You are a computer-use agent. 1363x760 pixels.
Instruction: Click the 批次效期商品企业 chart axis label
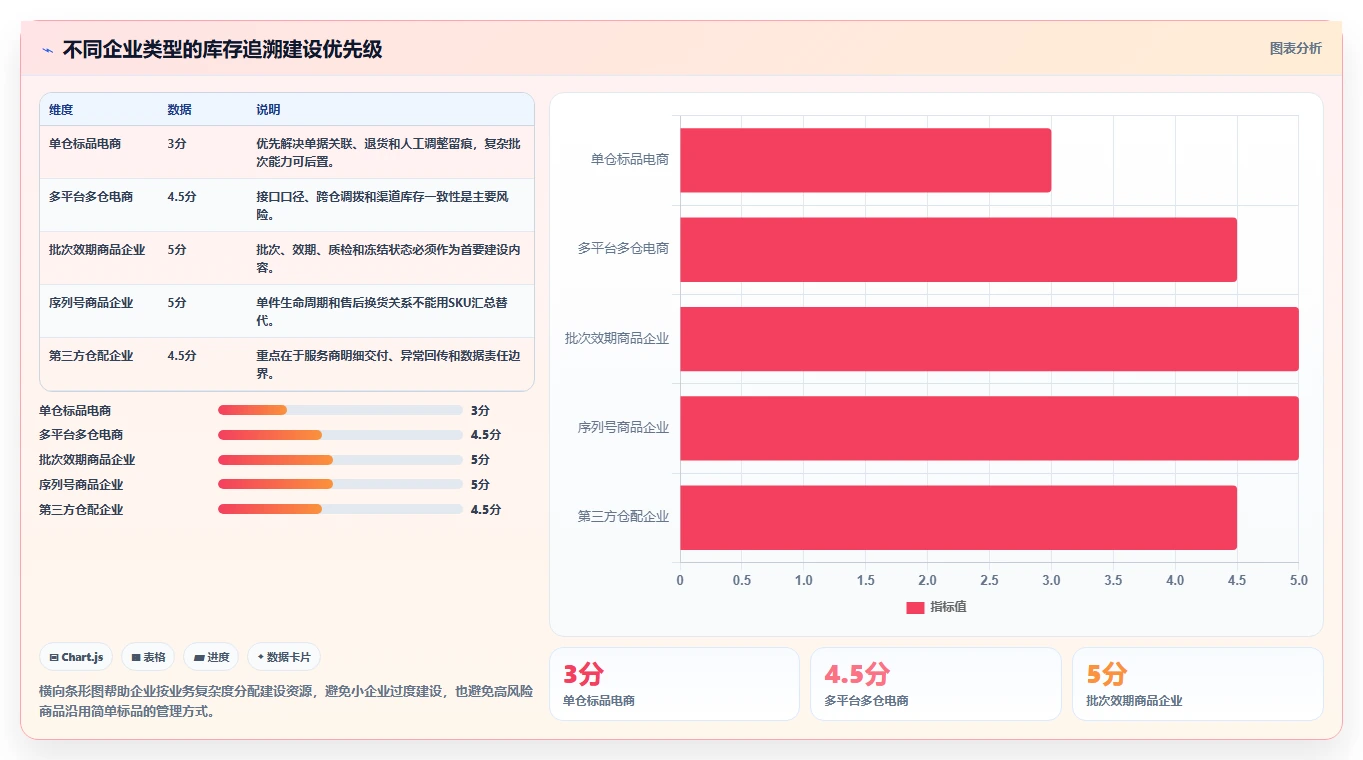[x=617, y=339]
